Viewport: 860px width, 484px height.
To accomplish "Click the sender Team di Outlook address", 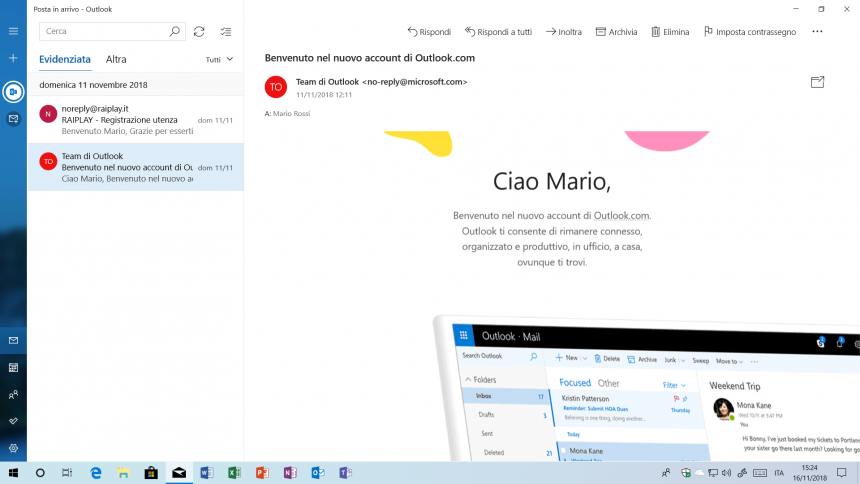I will click(x=382, y=82).
